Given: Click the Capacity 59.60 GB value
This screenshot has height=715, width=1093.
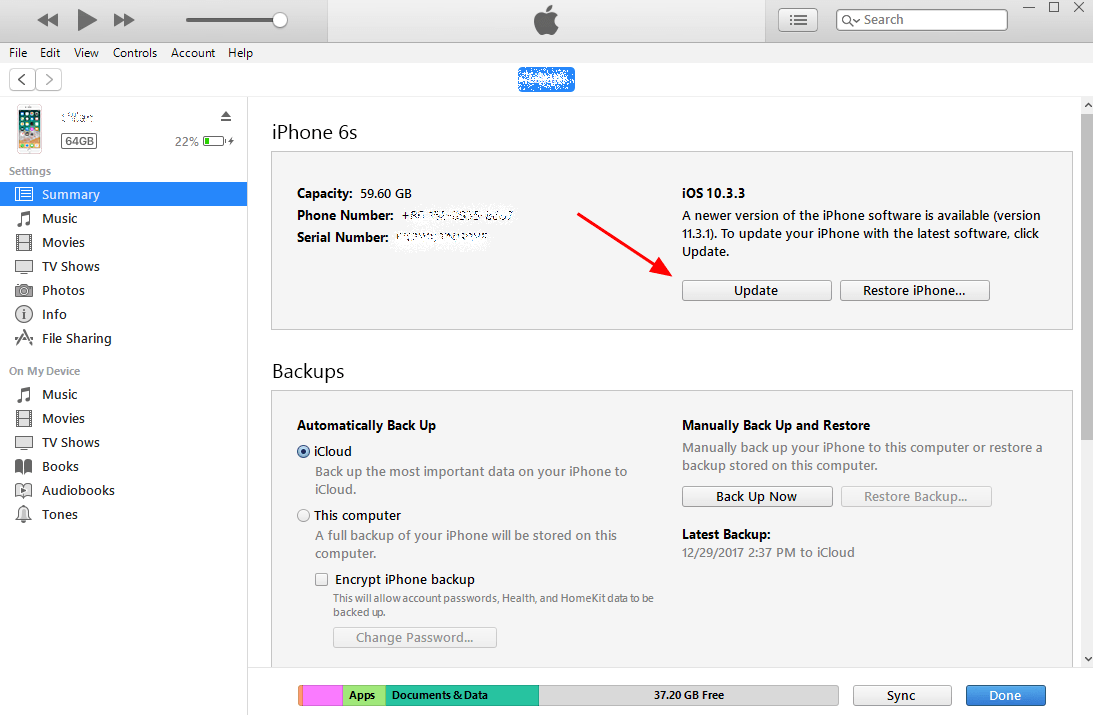Looking at the screenshot, I should pyautogui.click(x=385, y=194).
